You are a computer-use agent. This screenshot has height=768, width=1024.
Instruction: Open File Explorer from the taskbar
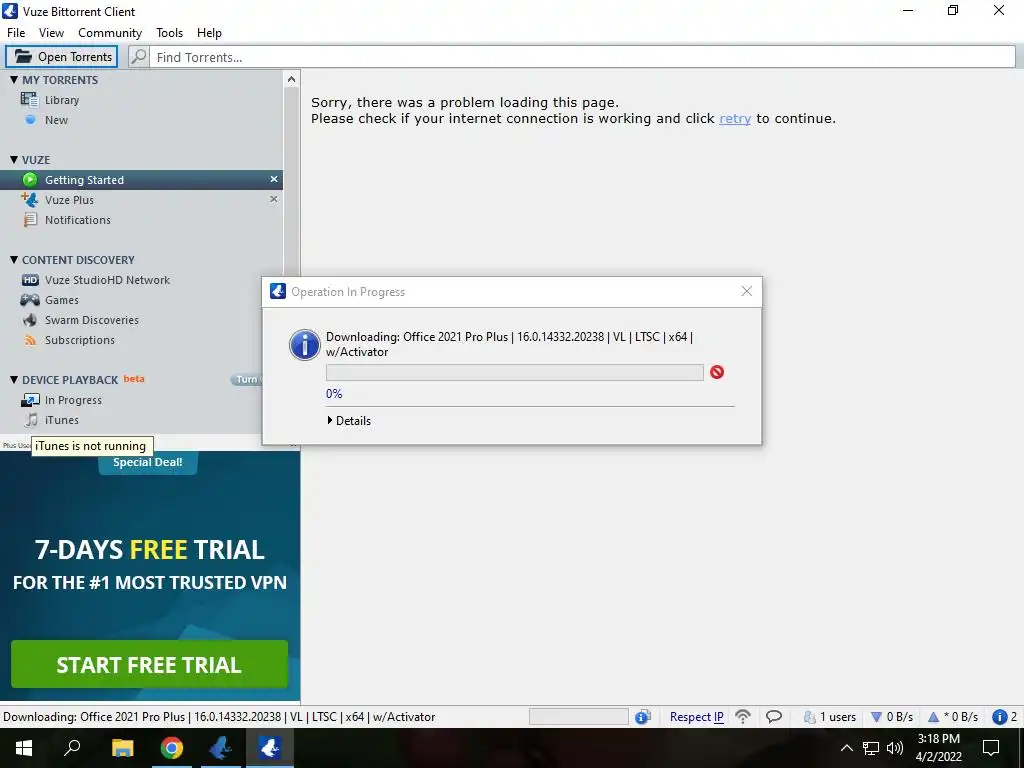tap(123, 748)
